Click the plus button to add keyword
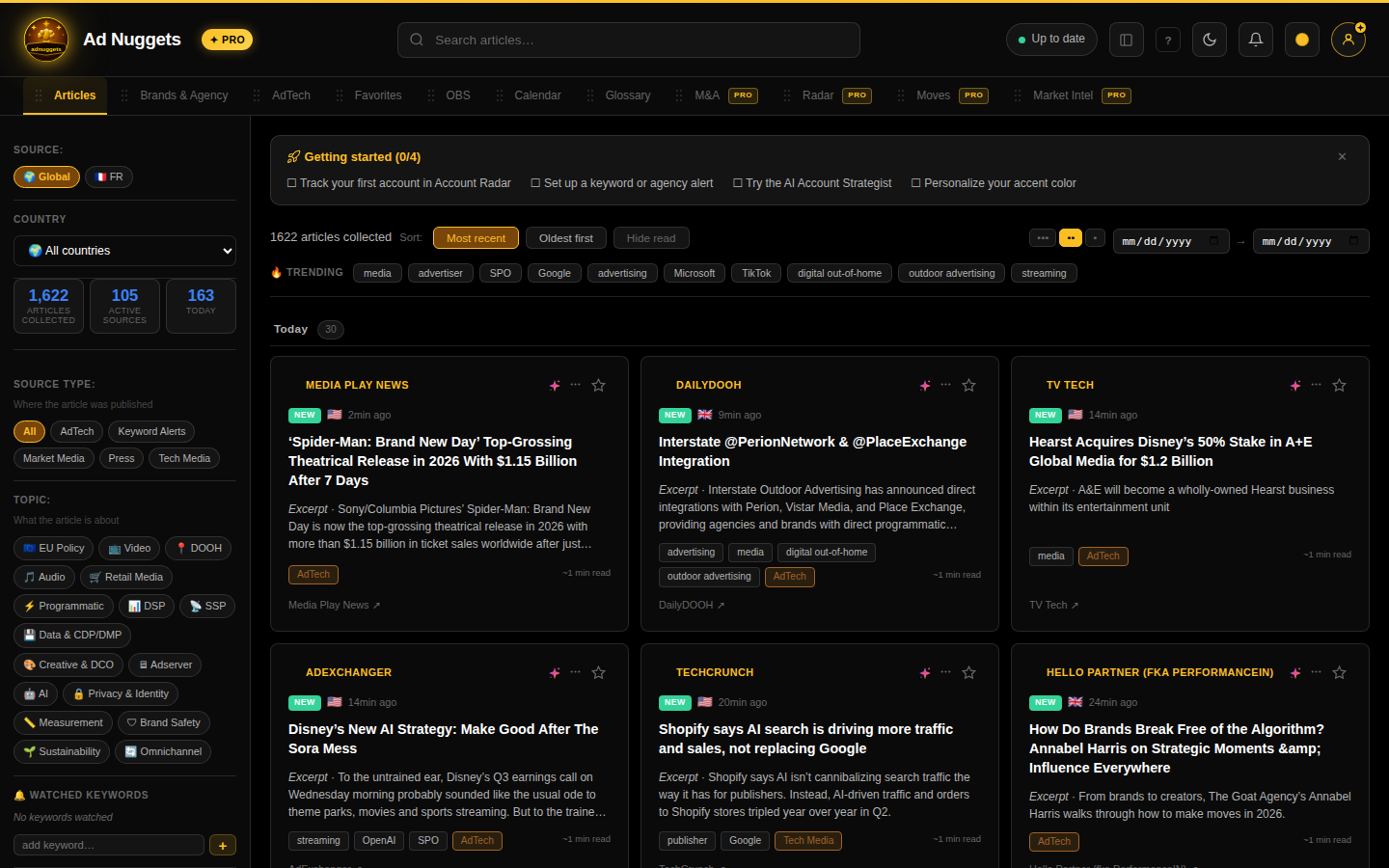Viewport: 1389px width, 868px height. pos(223,846)
